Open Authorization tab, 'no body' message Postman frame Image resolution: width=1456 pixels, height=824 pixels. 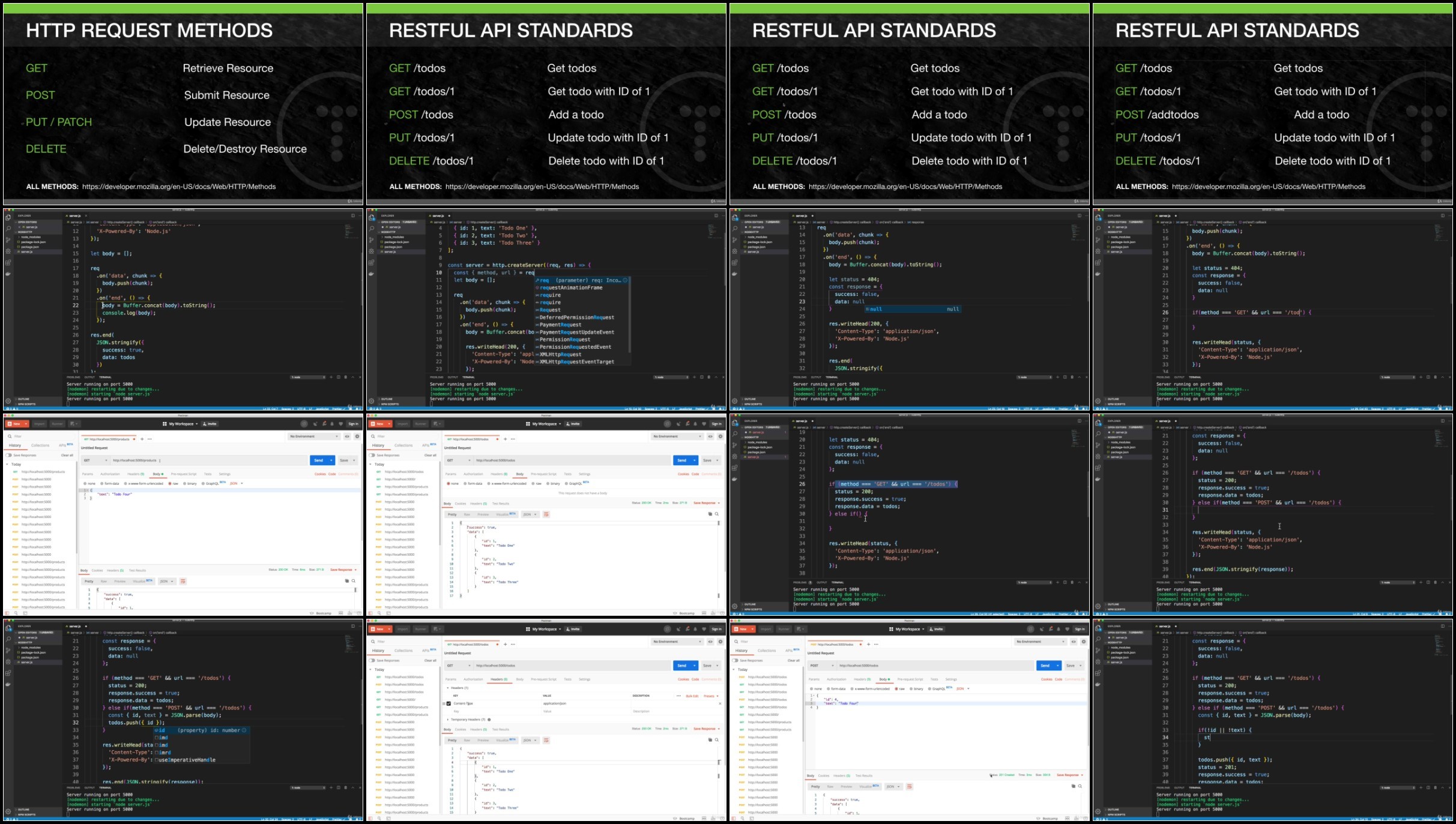point(473,474)
